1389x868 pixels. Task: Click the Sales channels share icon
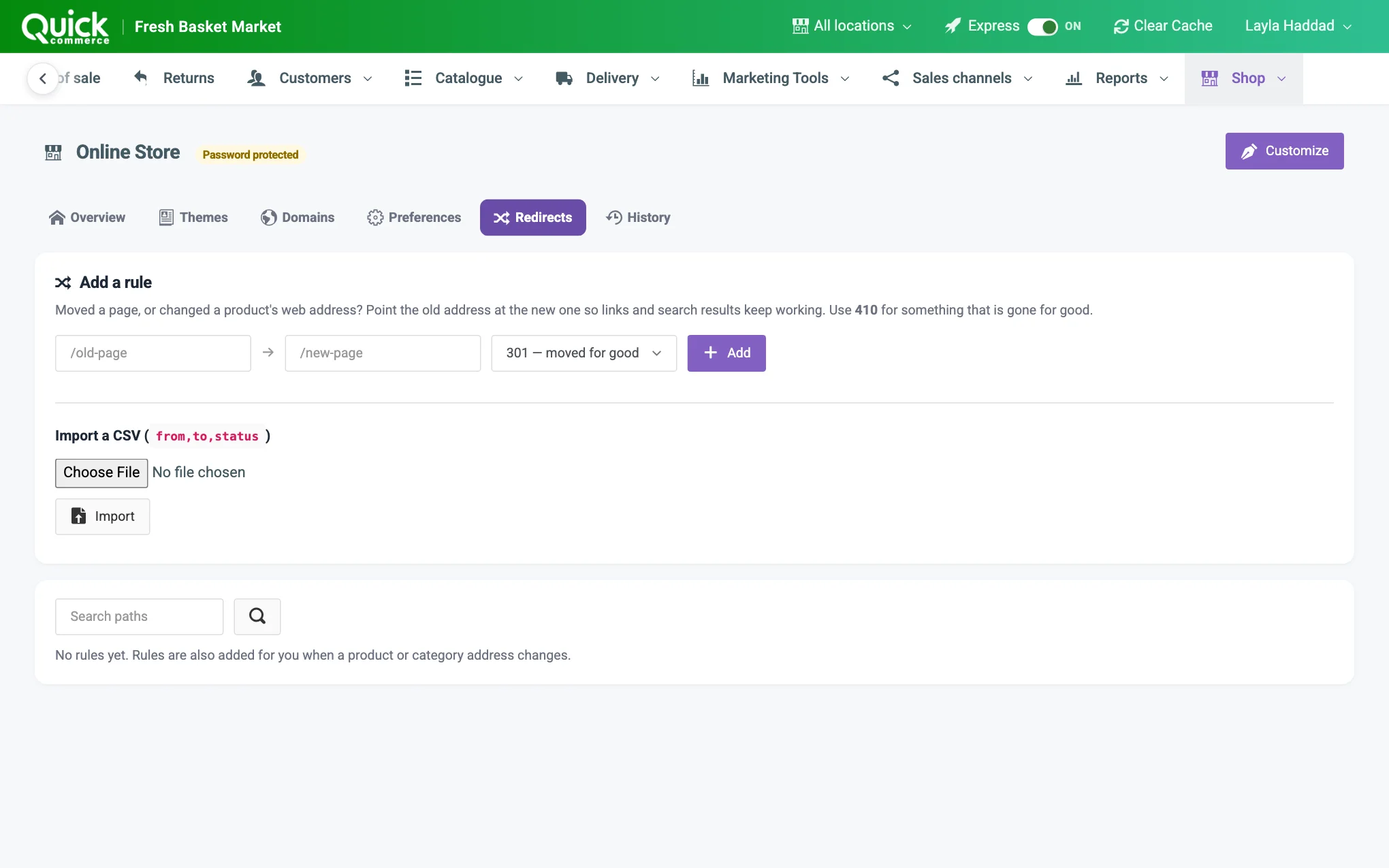[x=891, y=78]
